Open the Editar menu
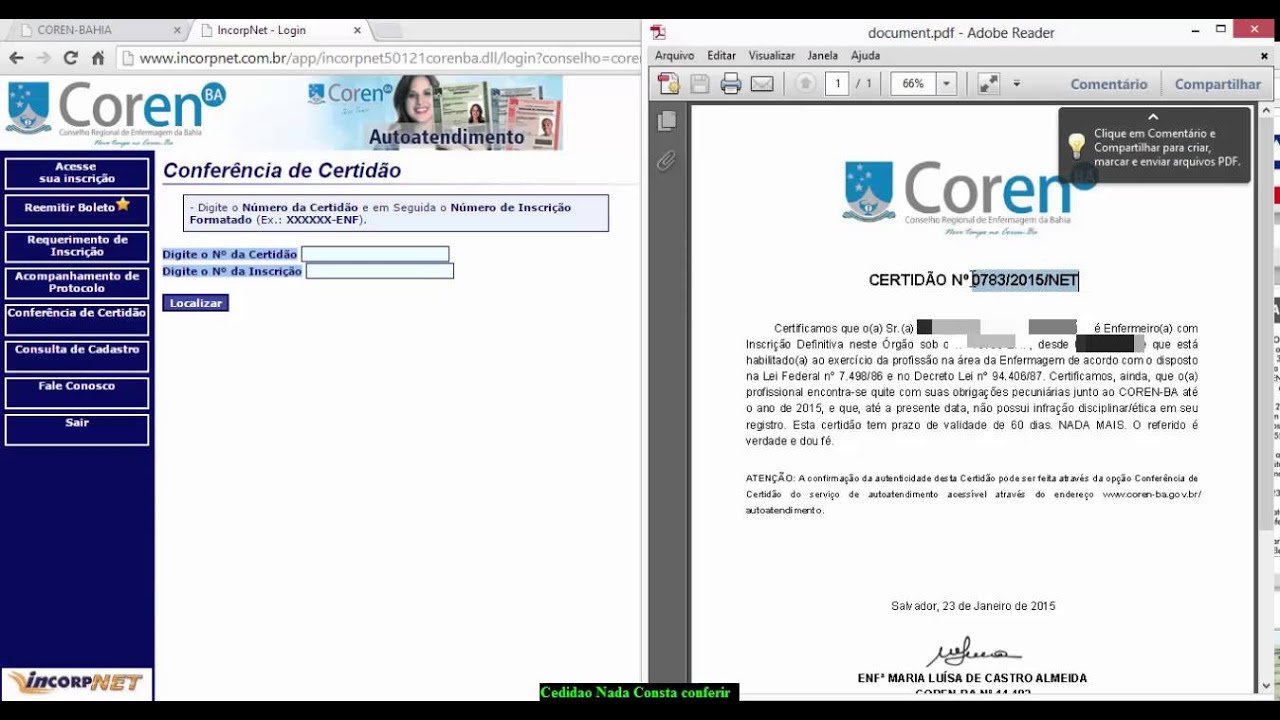This screenshot has height=720, width=1280. 721,56
